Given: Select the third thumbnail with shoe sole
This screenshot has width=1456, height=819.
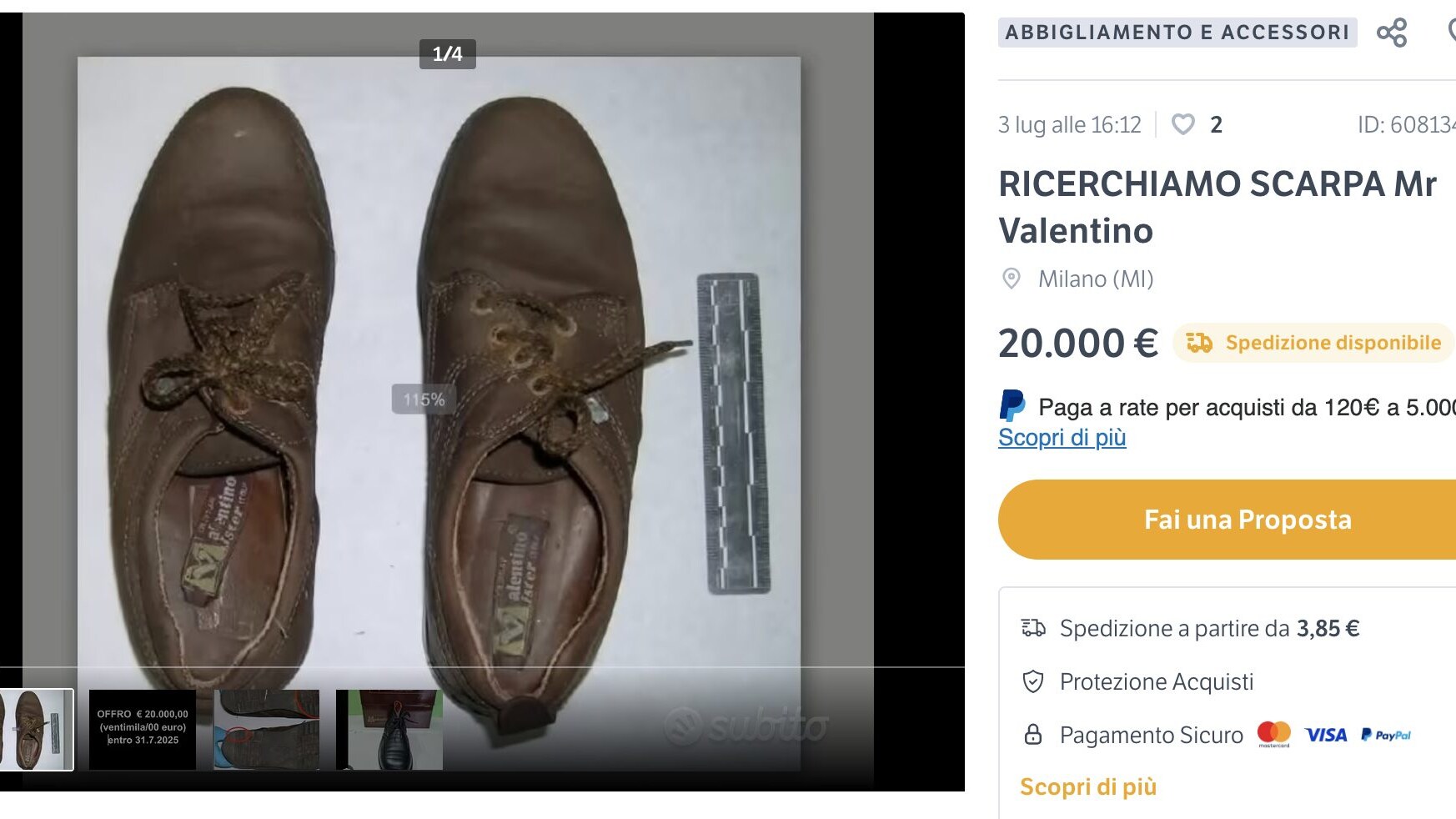Looking at the screenshot, I should (267, 730).
